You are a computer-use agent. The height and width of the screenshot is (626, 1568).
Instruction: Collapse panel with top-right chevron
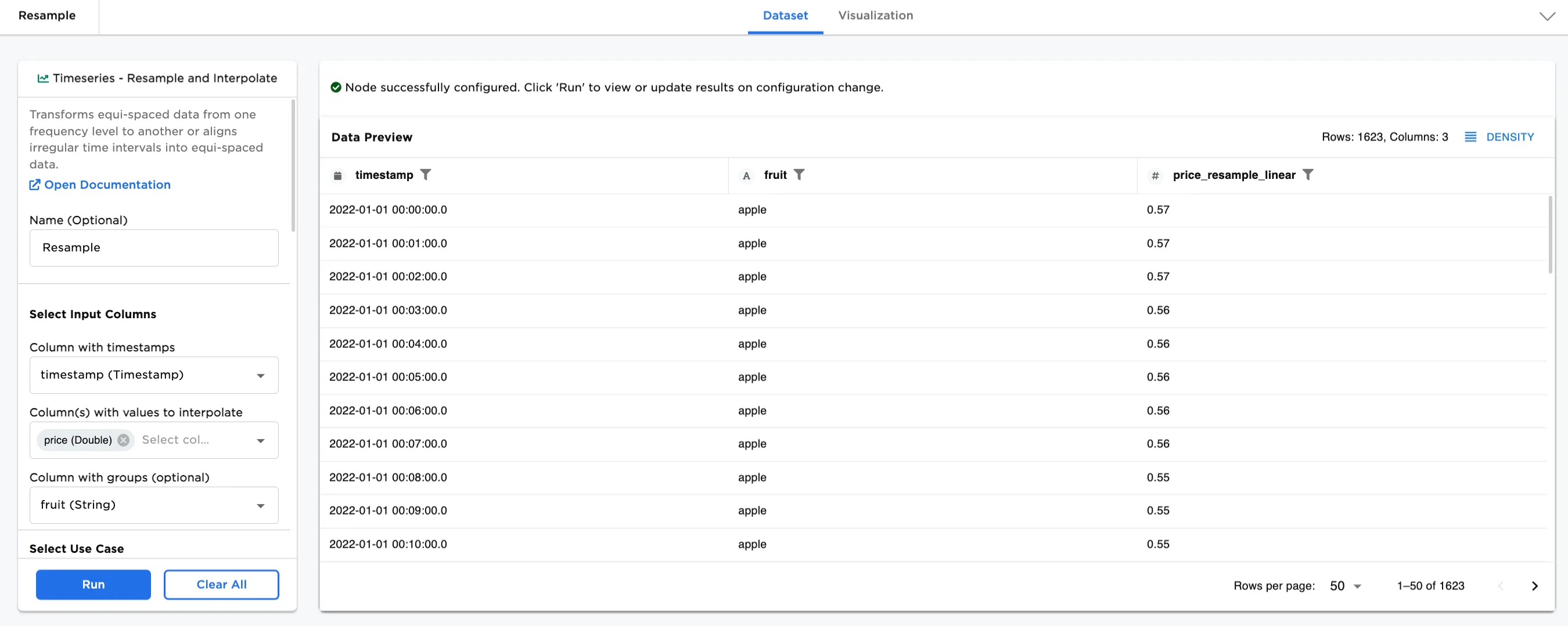1547,16
